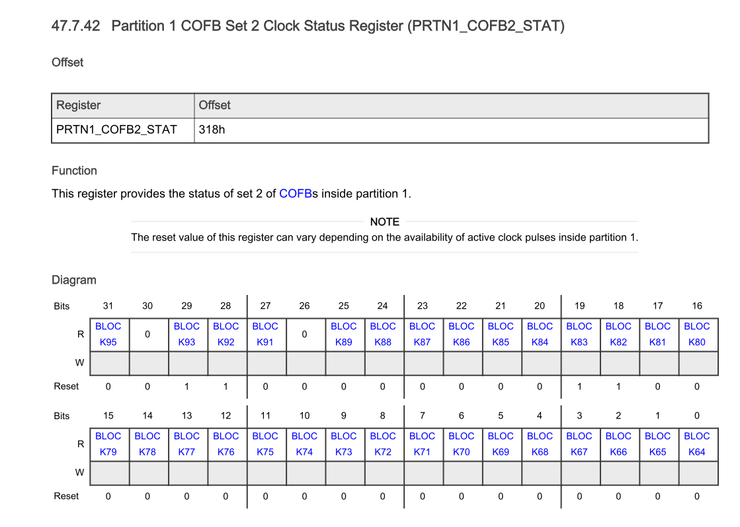Click the BLOCK91 bit field link
740x527 pixels.
265,334
